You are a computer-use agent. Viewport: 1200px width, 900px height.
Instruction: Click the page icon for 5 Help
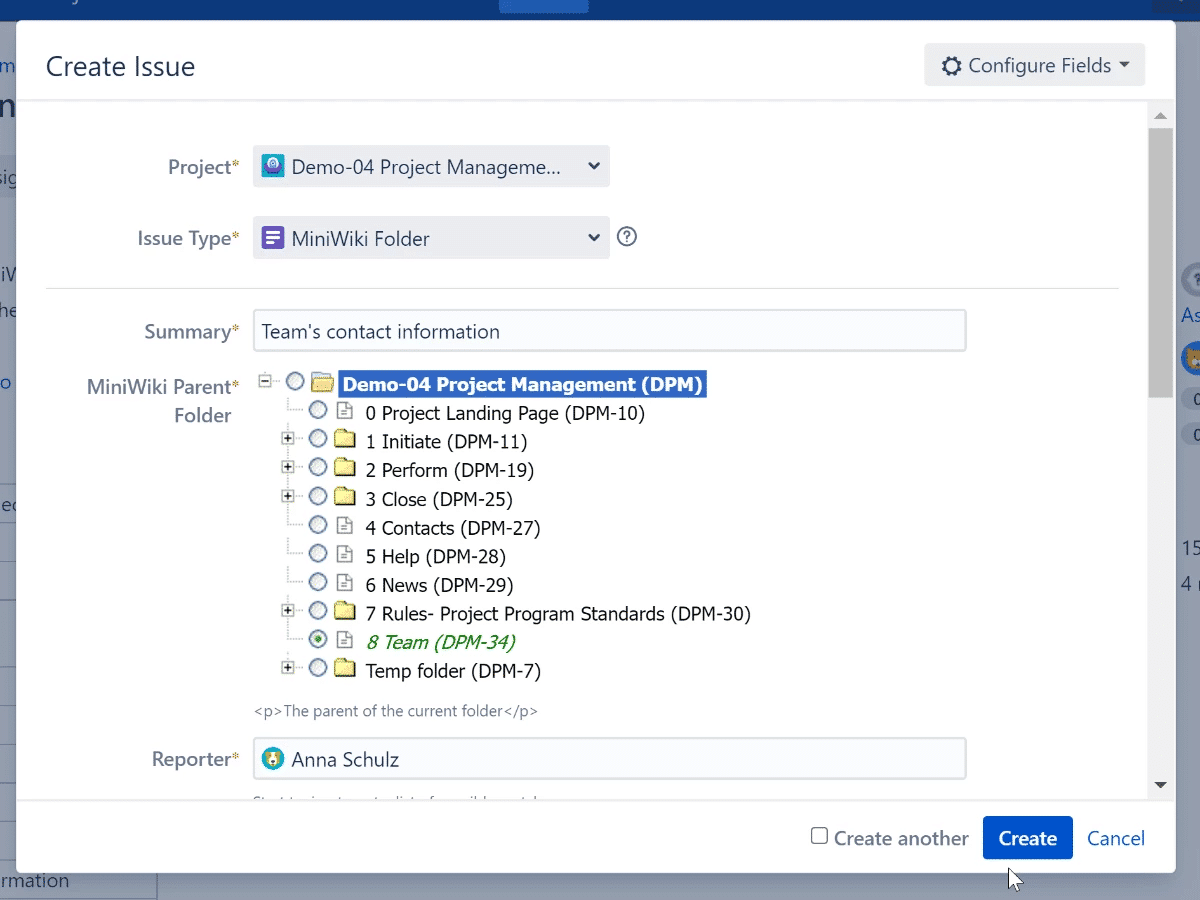click(x=344, y=554)
